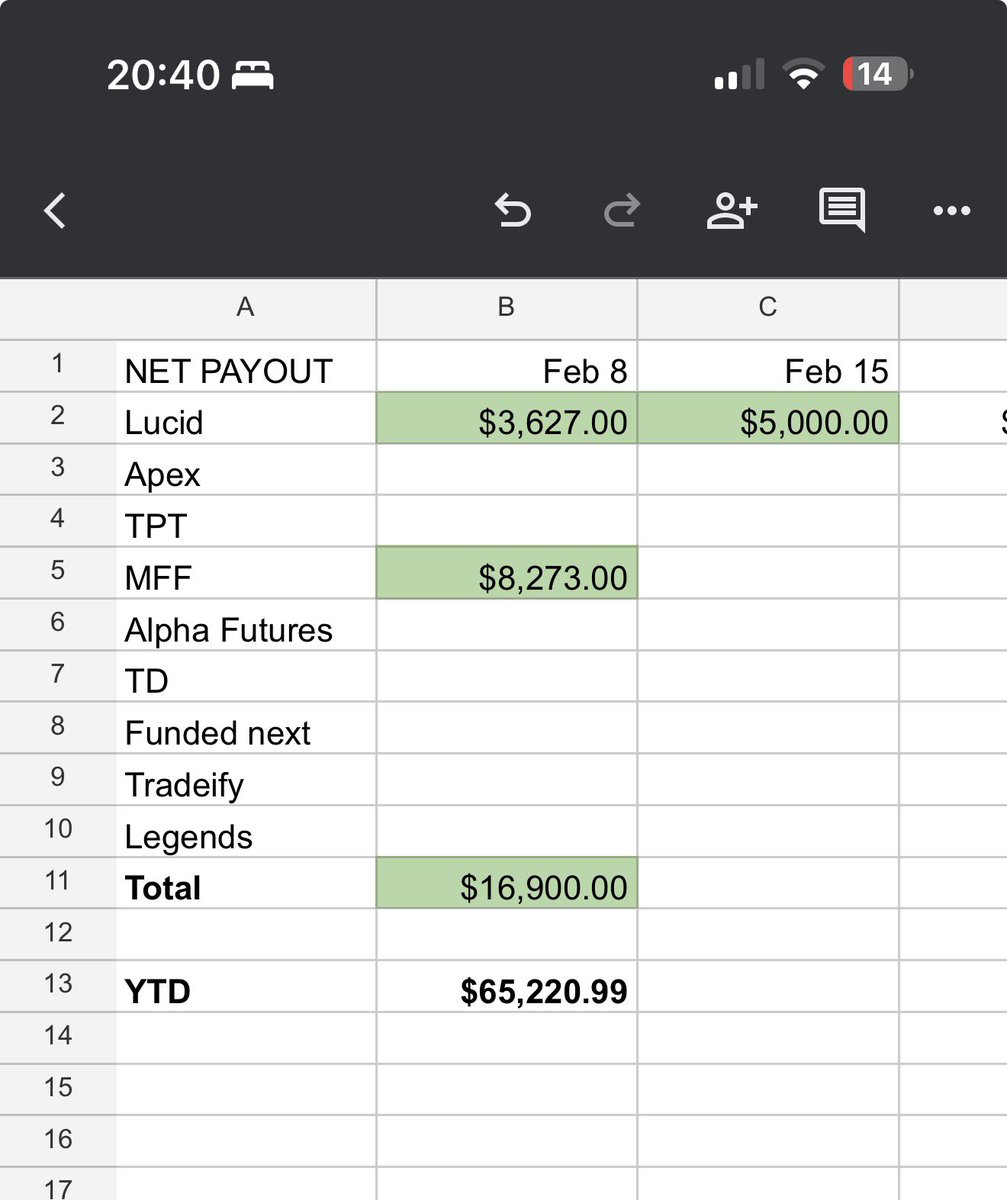The image size is (1007, 1200).
Task: Select empty Tradeify cell under Feb 8
Action: point(507,780)
